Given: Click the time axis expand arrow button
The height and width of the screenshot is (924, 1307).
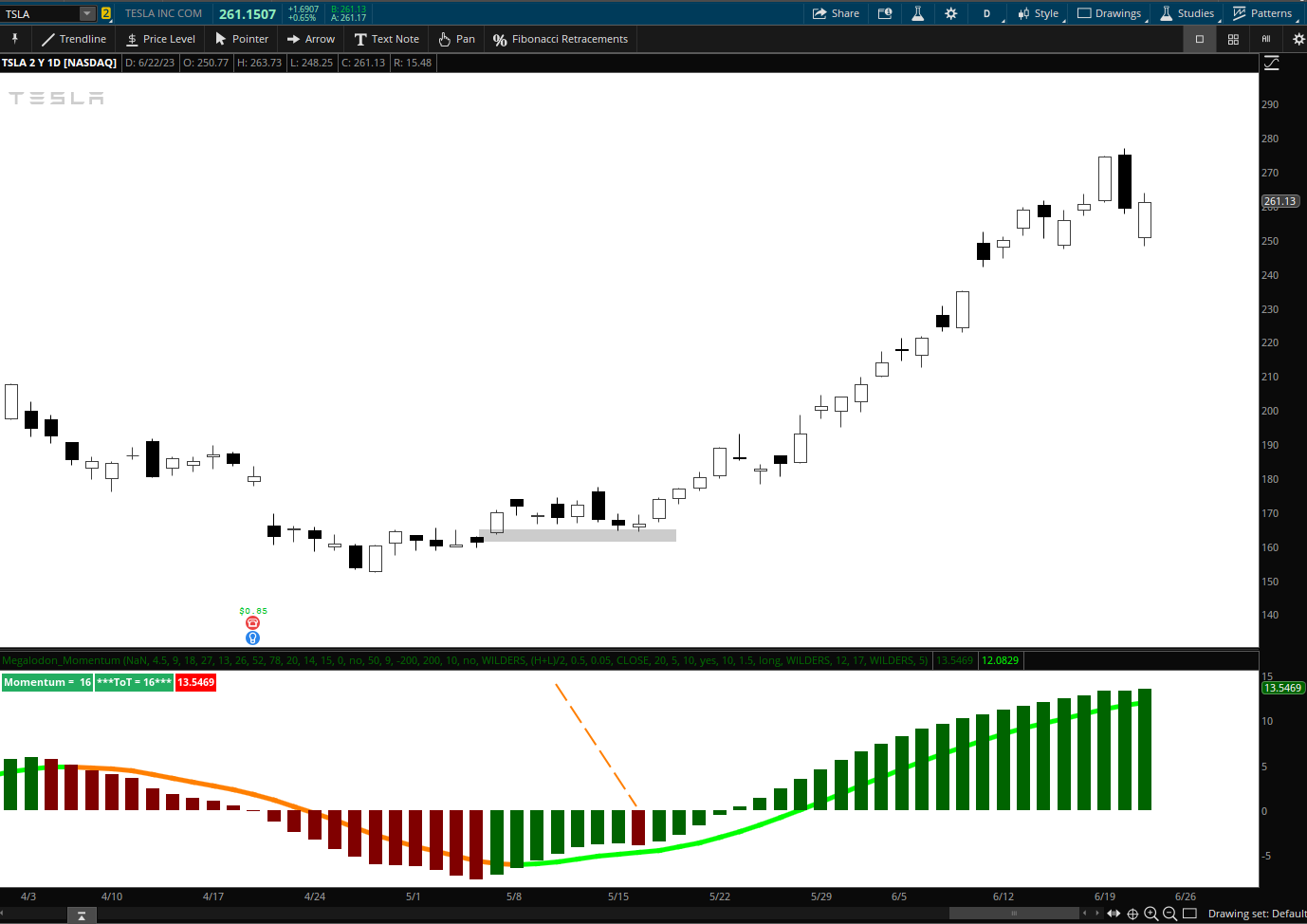Looking at the screenshot, I should click(82, 915).
